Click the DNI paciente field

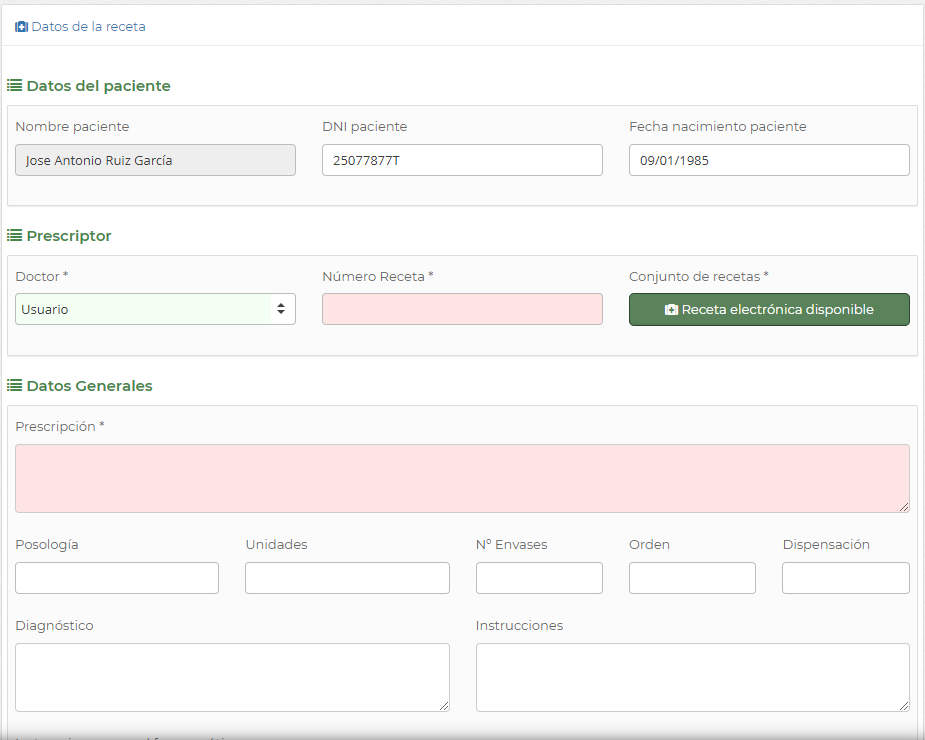pyautogui.click(x=462, y=160)
